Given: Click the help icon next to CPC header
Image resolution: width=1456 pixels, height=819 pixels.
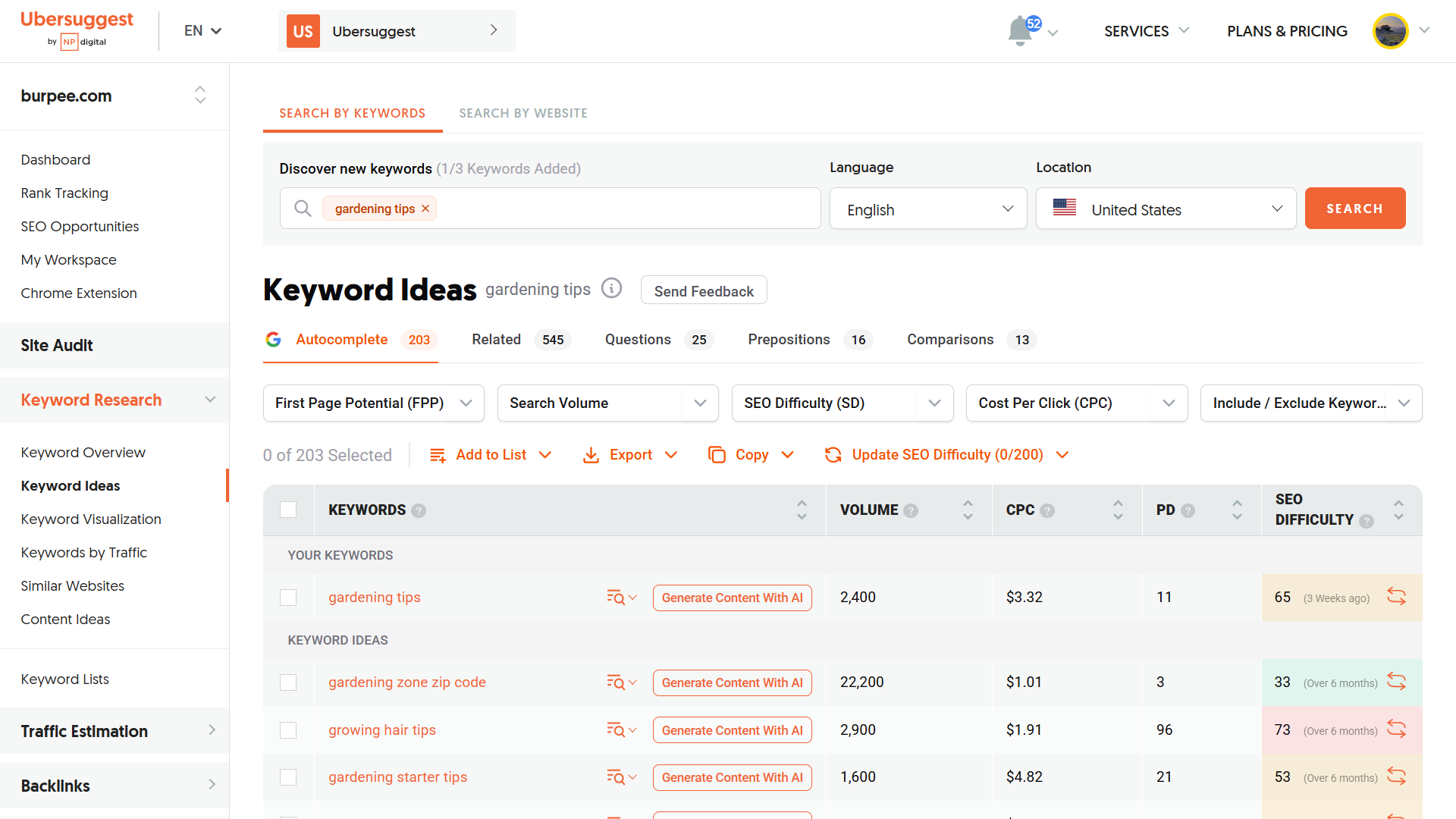Looking at the screenshot, I should [1047, 511].
